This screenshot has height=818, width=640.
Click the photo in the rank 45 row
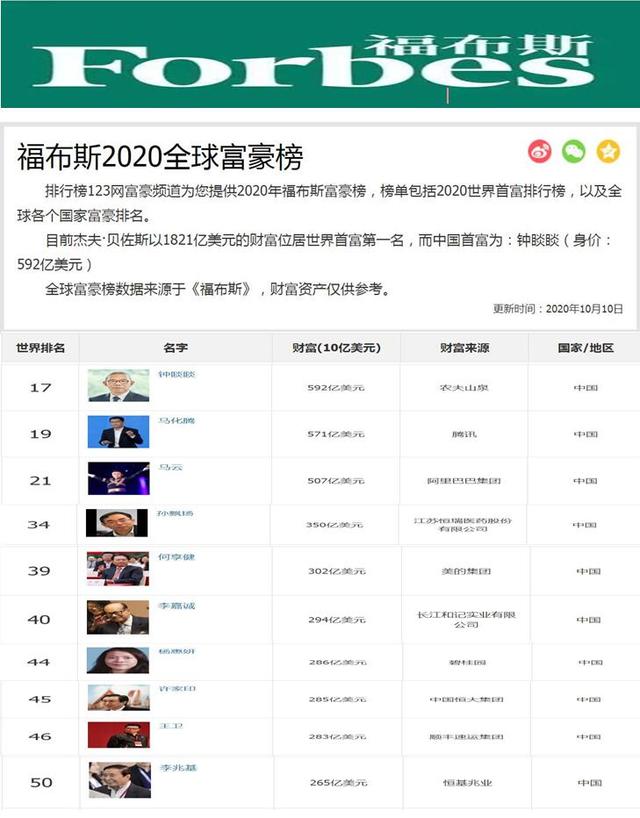[x=118, y=697]
